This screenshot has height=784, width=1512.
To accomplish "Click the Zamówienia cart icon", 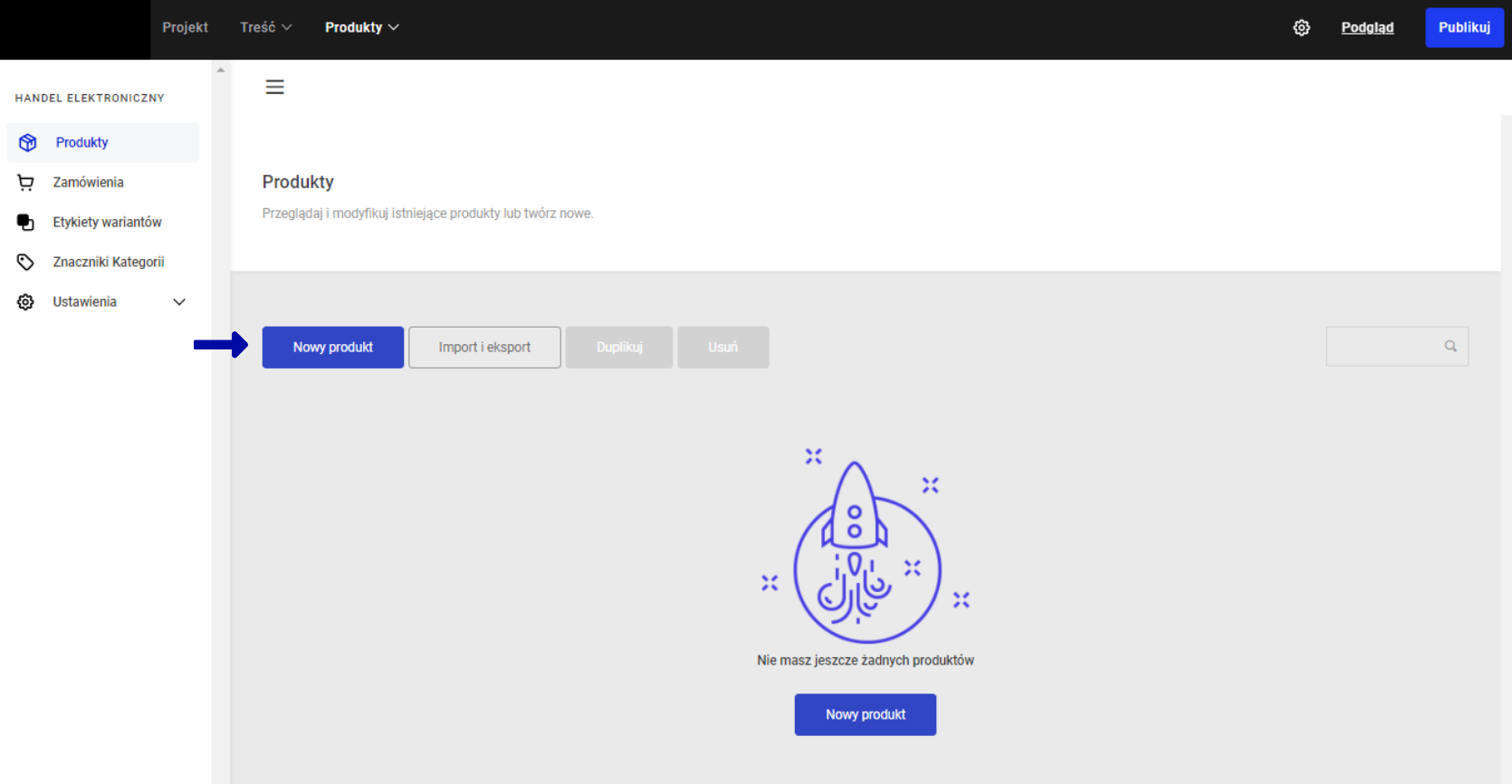I will 25,183.
